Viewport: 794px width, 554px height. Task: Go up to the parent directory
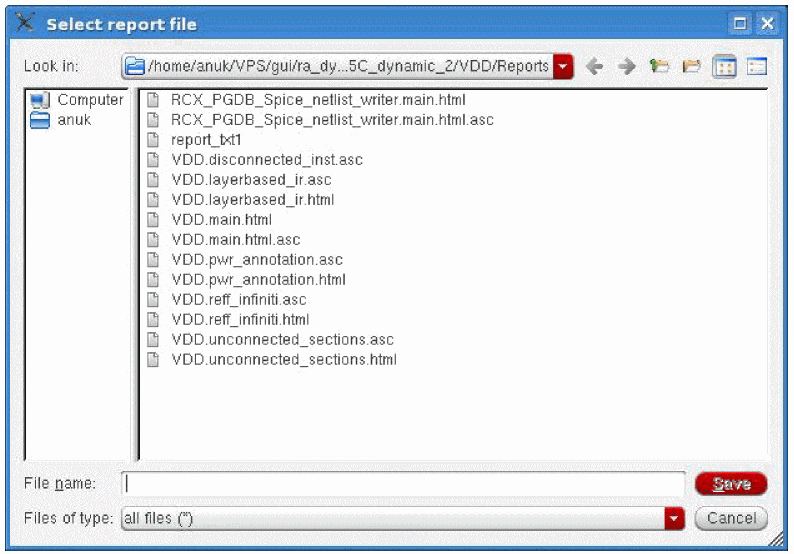(x=659, y=66)
